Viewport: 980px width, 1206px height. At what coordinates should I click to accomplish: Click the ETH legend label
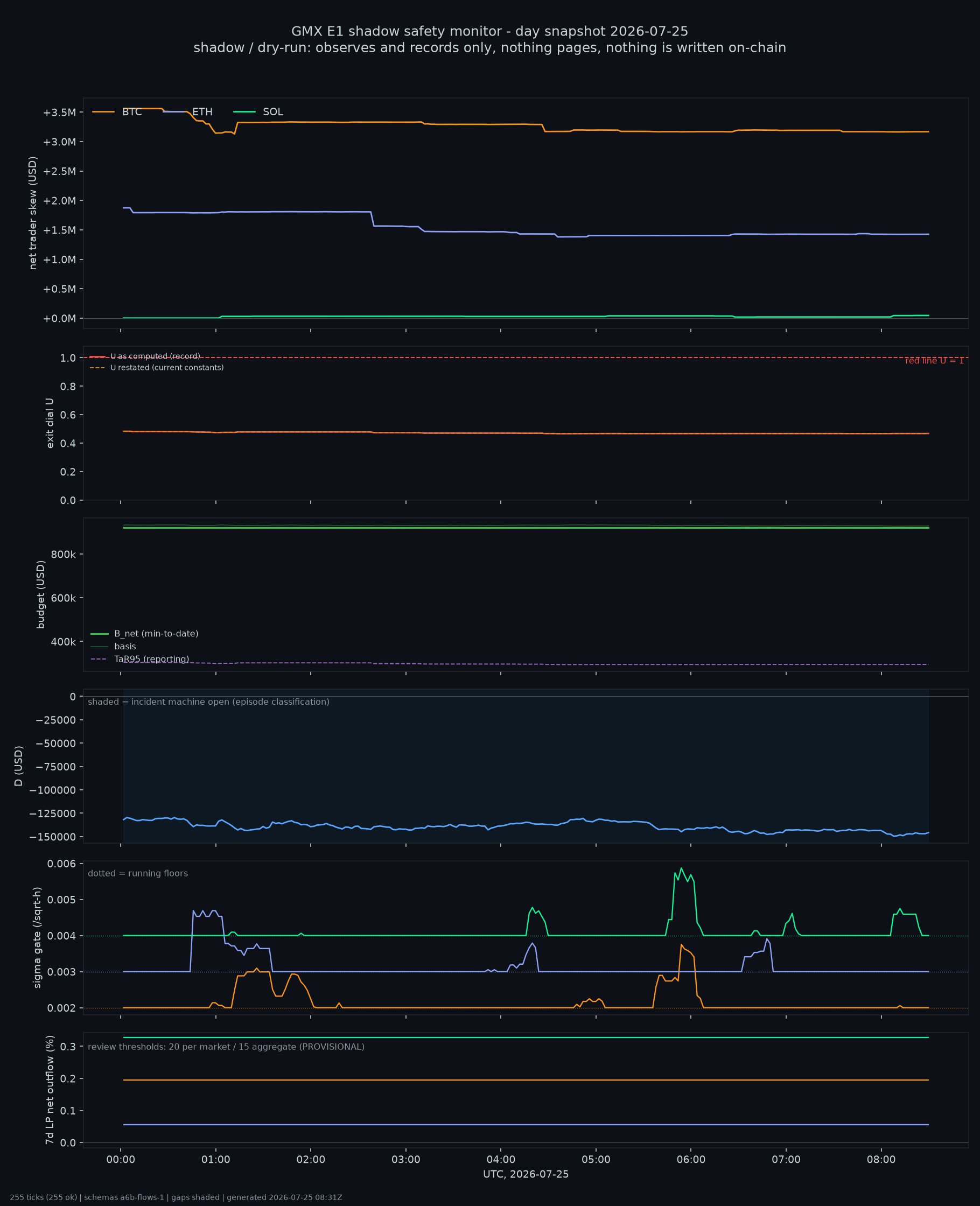point(202,112)
